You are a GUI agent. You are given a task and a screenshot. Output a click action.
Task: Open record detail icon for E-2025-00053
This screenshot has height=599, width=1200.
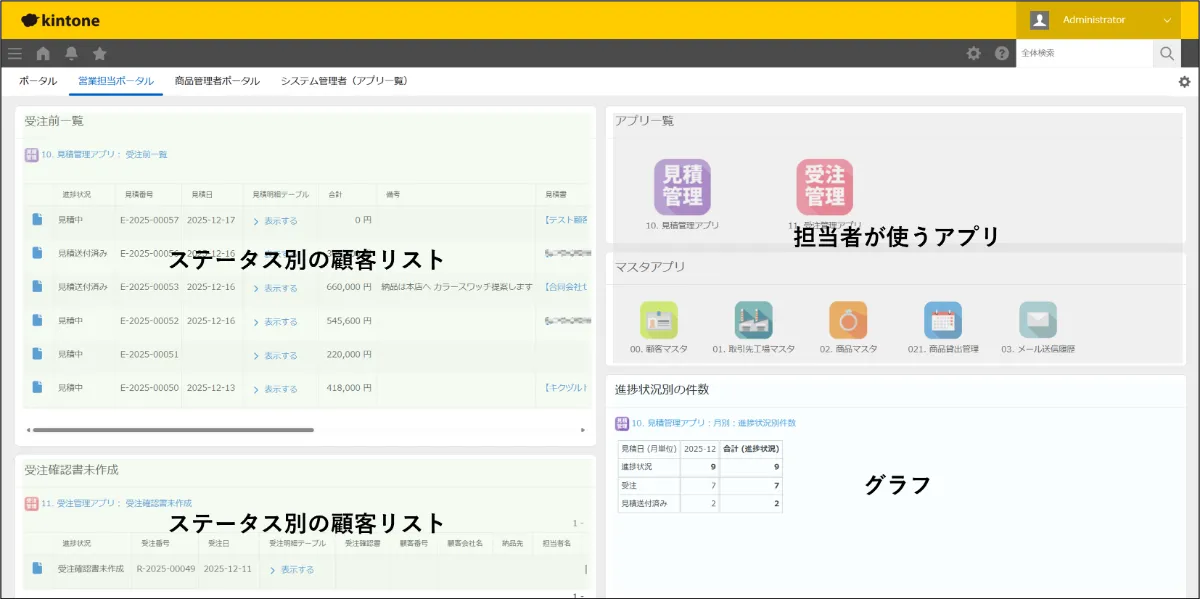37,287
